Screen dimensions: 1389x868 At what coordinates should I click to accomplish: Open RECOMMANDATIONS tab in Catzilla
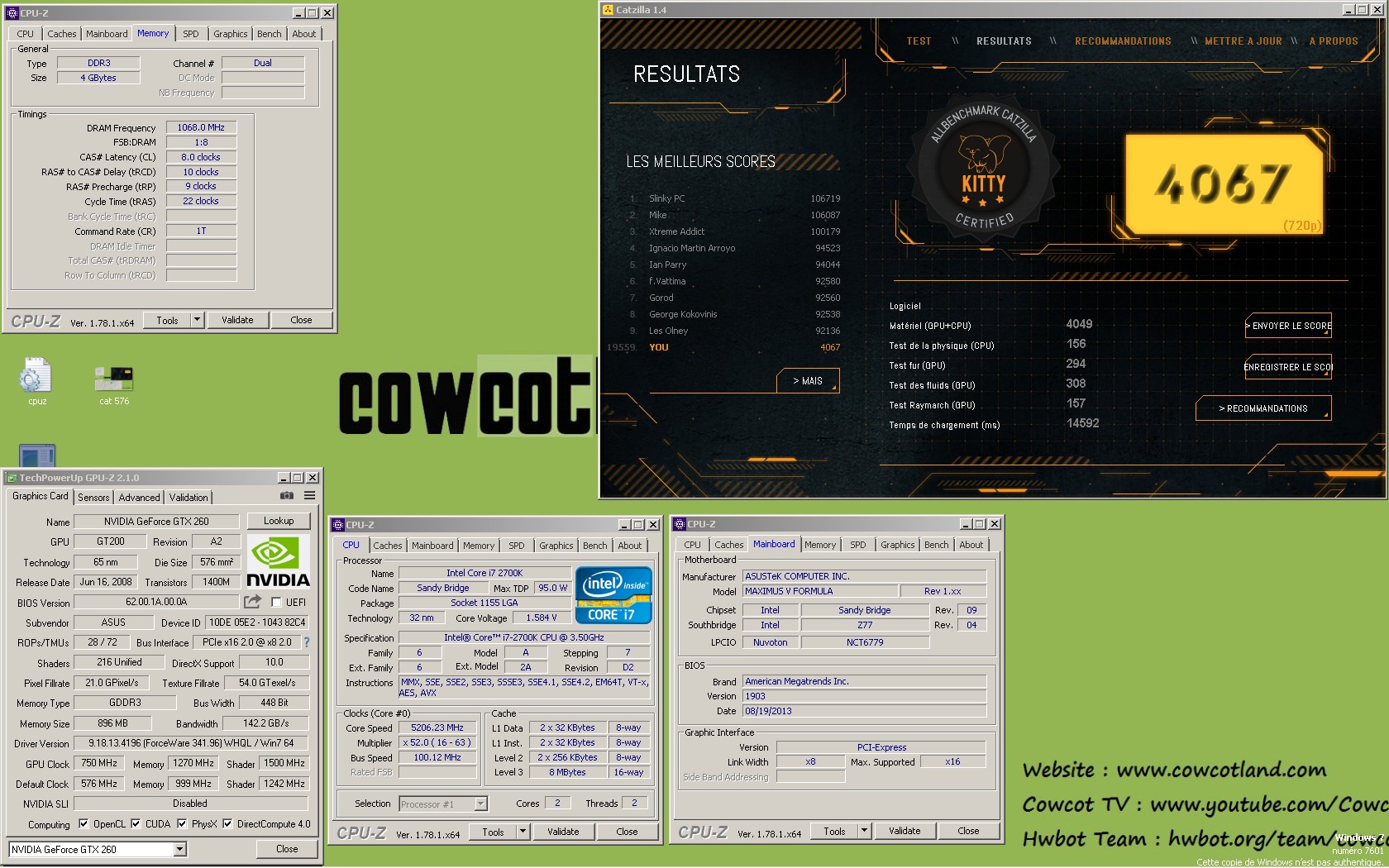coord(1123,41)
